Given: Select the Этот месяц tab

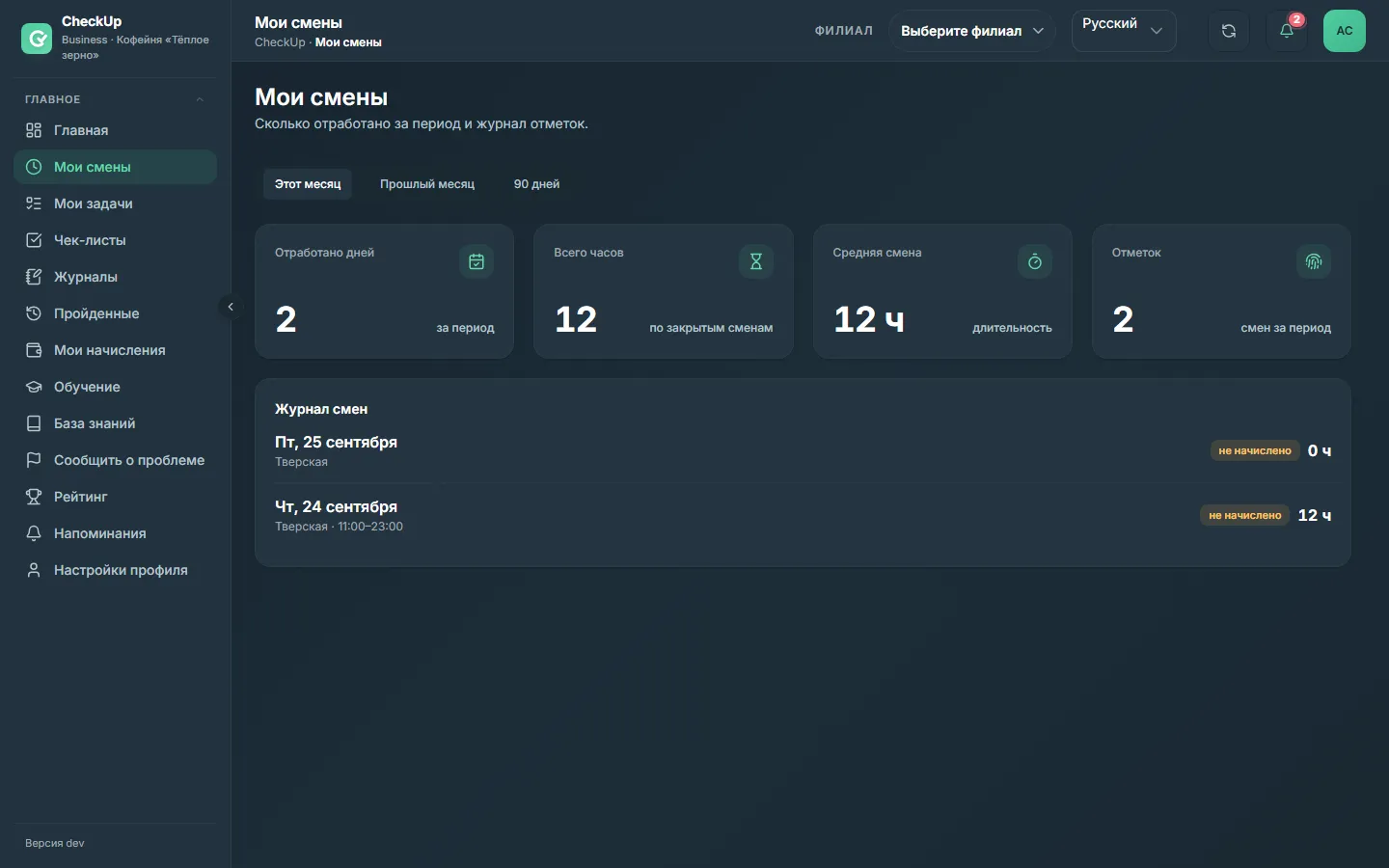Looking at the screenshot, I should click(308, 184).
